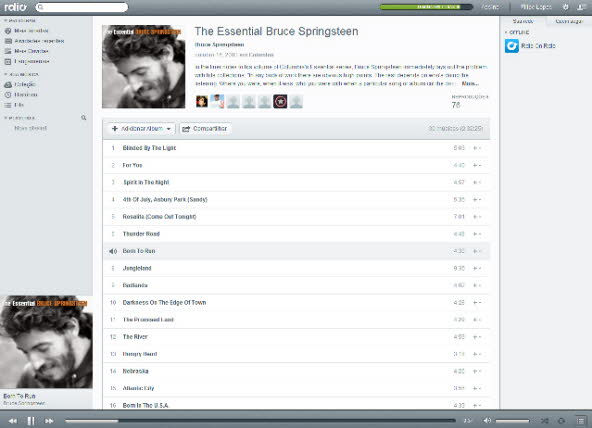This screenshot has height=428, width=592.
Task: Open the Adicionar Álbum dropdown arrow
Action: pos(169,129)
